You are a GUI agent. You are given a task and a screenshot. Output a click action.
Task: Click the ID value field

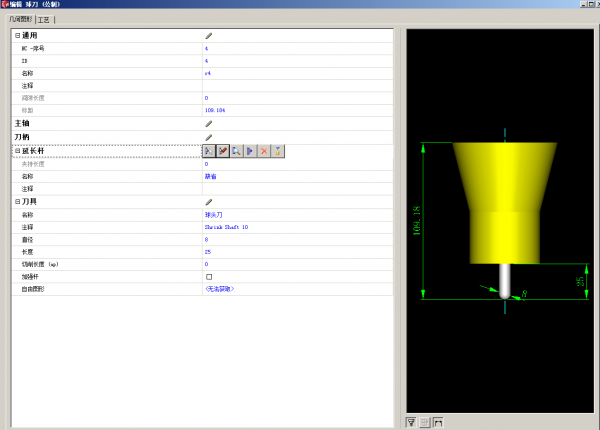pyautogui.click(x=297, y=61)
